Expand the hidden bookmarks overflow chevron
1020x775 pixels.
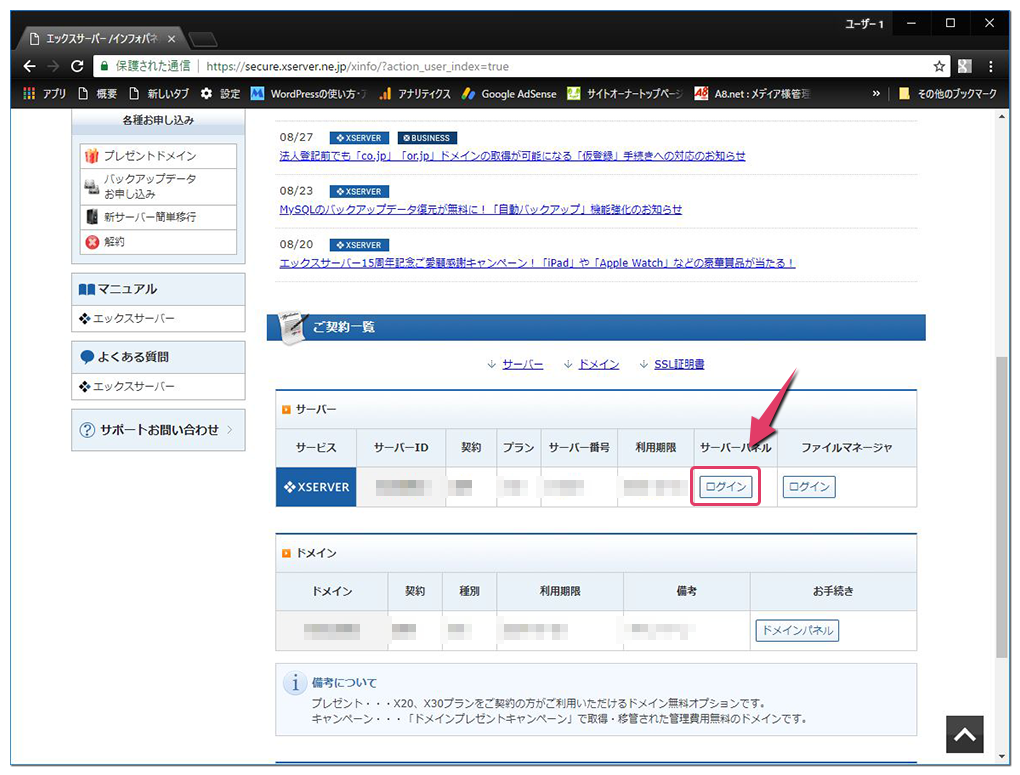876,94
